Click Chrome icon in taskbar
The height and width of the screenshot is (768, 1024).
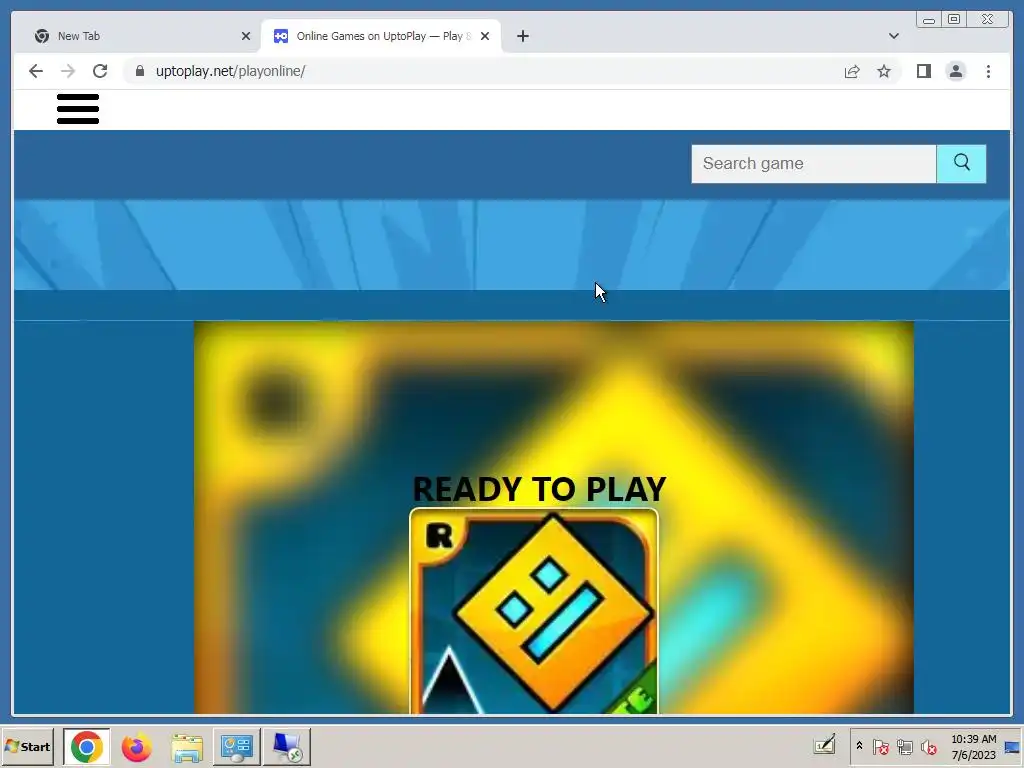[x=86, y=746]
